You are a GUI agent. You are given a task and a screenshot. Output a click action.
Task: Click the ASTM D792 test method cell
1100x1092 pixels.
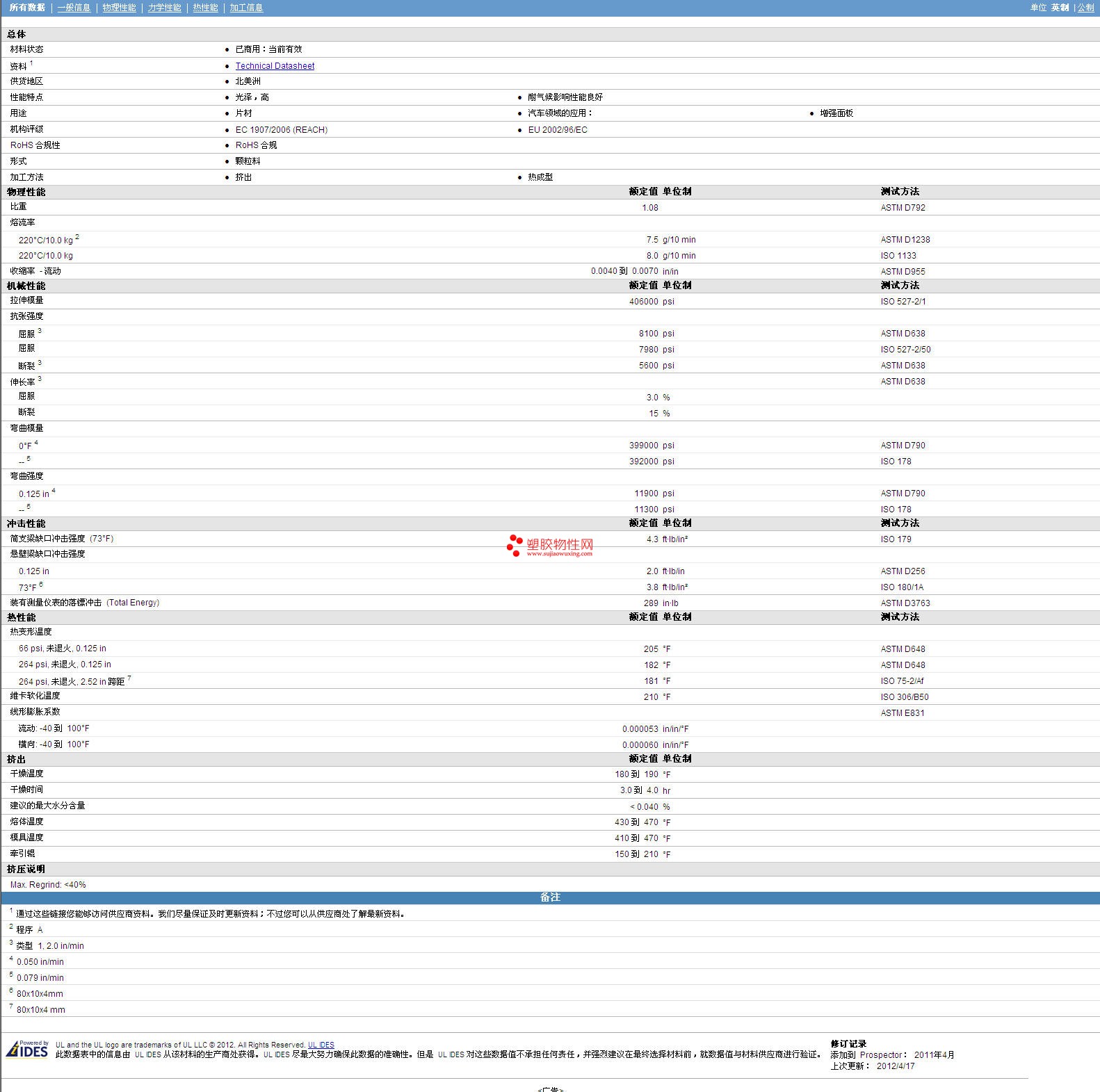point(903,208)
